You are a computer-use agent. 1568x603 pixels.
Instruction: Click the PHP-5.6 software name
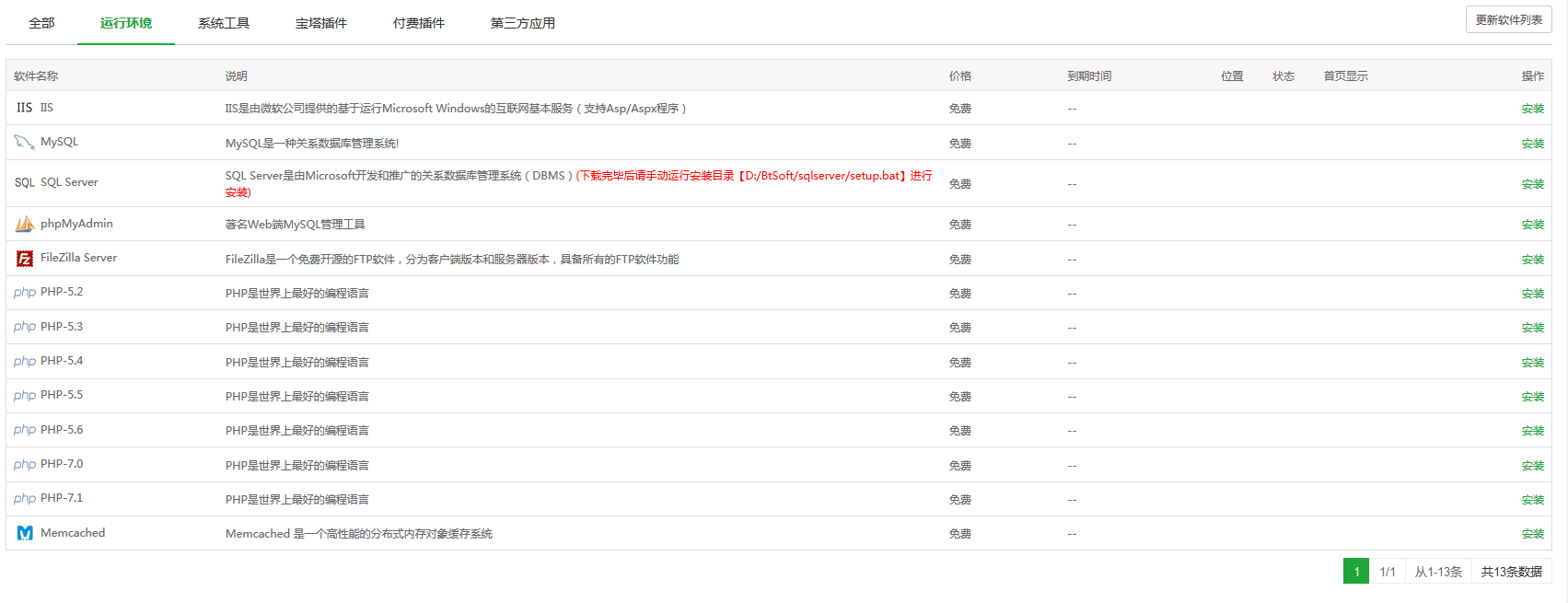coord(62,430)
